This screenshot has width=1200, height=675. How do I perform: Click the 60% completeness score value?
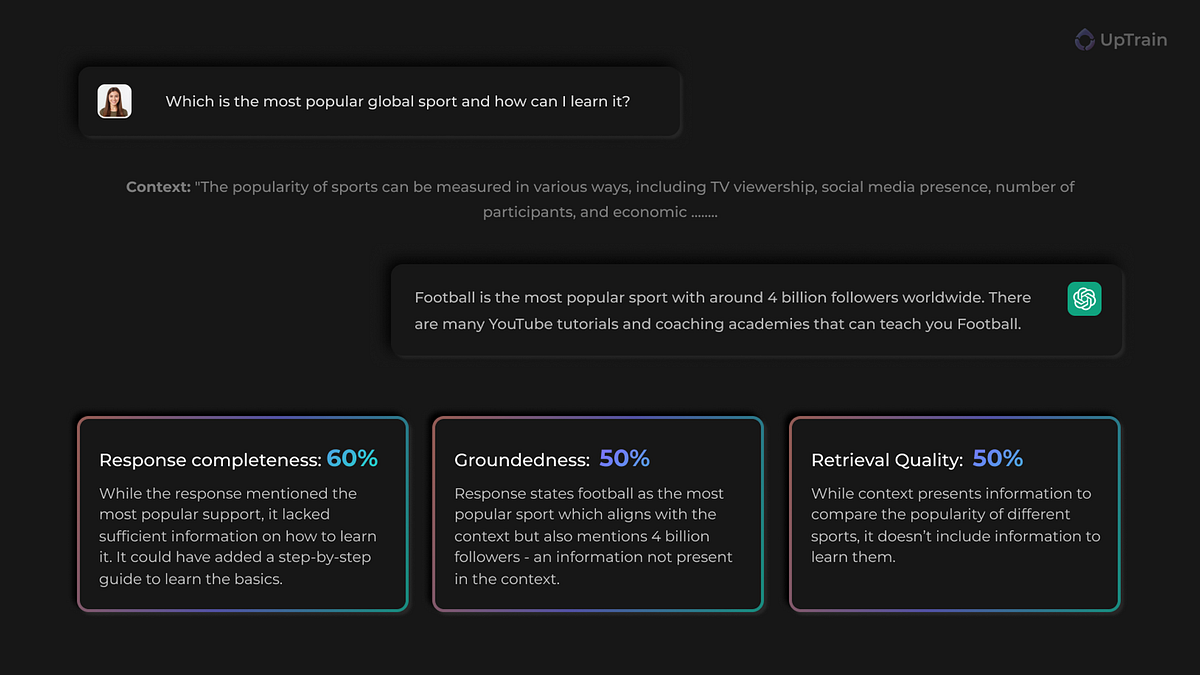[x=352, y=459]
